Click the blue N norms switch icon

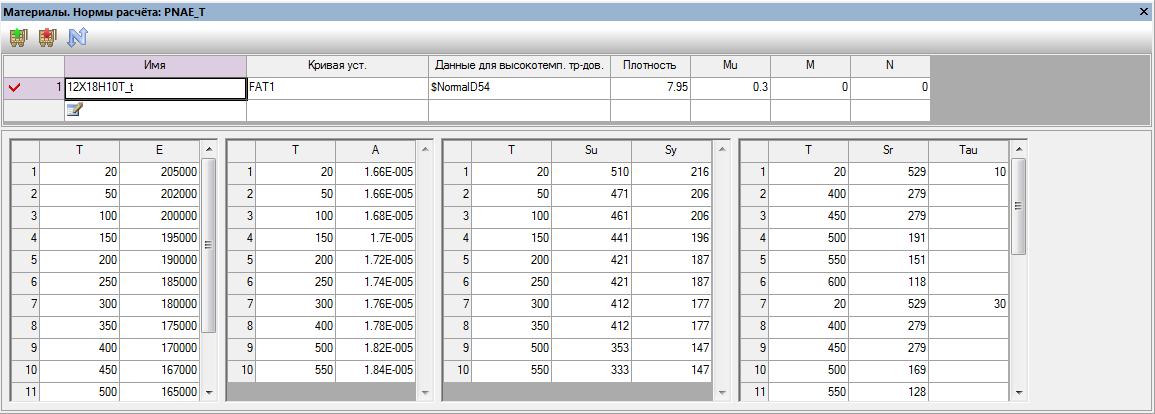coord(76,38)
